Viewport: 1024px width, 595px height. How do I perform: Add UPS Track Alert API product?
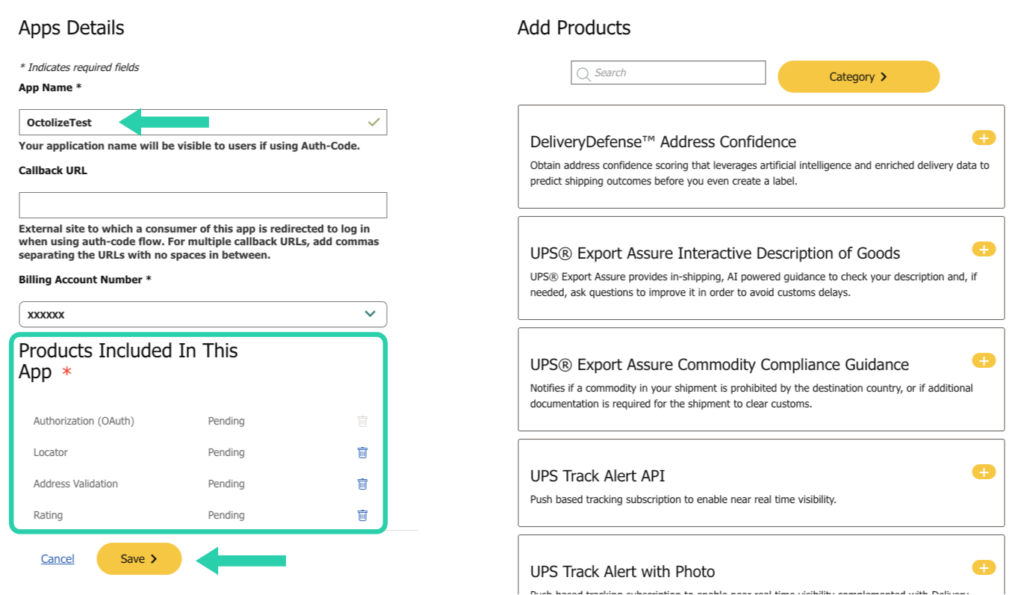(x=983, y=472)
